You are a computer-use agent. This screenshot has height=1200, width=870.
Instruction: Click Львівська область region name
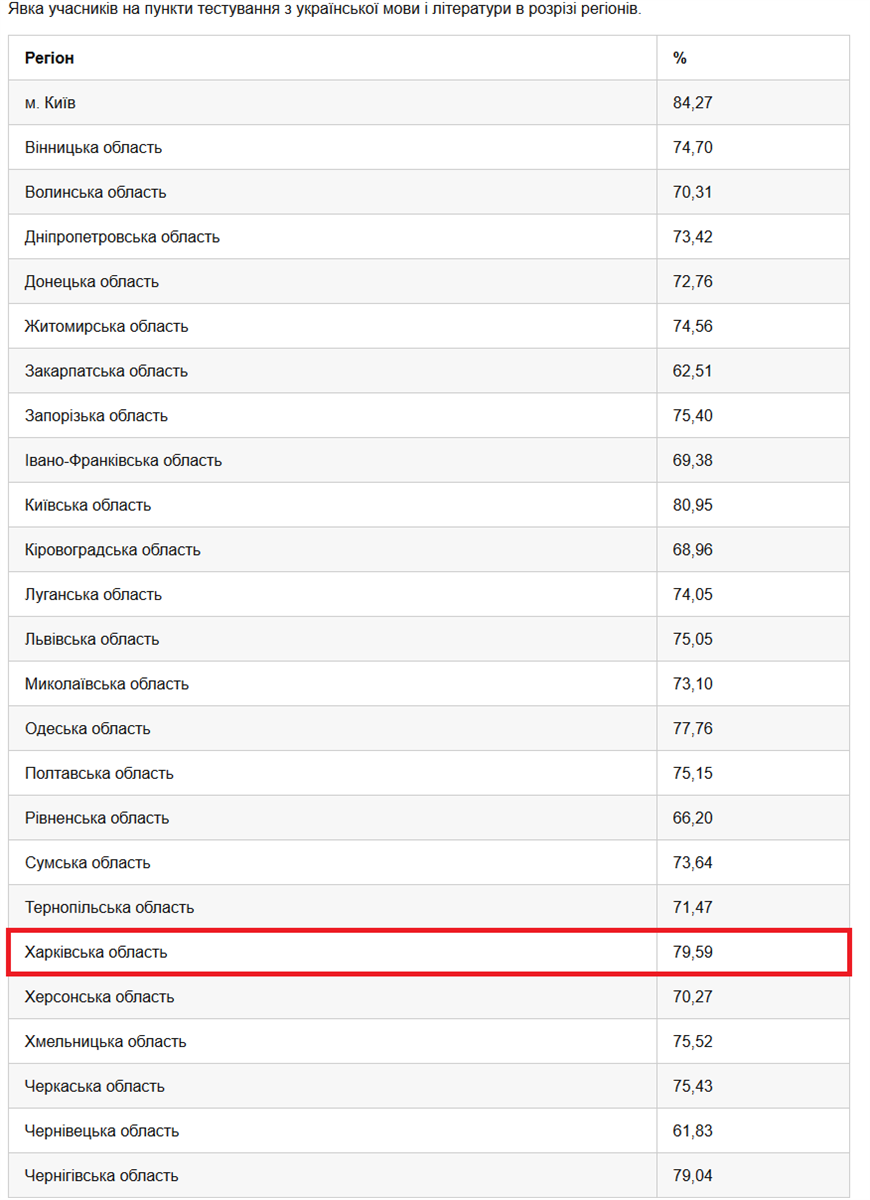coord(92,639)
